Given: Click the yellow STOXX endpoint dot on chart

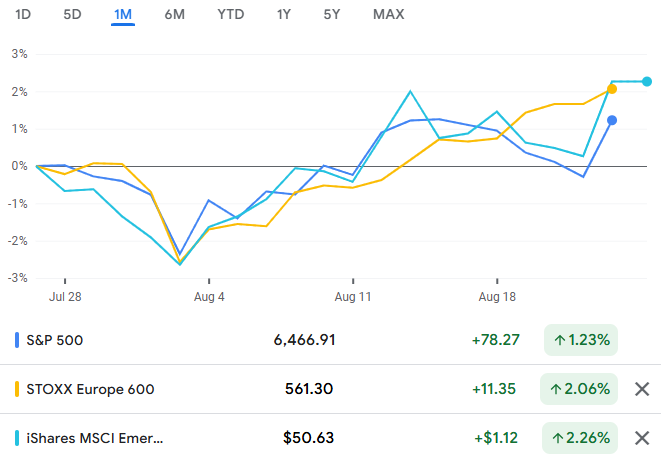Looking at the screenshot, I should [612, 89].
